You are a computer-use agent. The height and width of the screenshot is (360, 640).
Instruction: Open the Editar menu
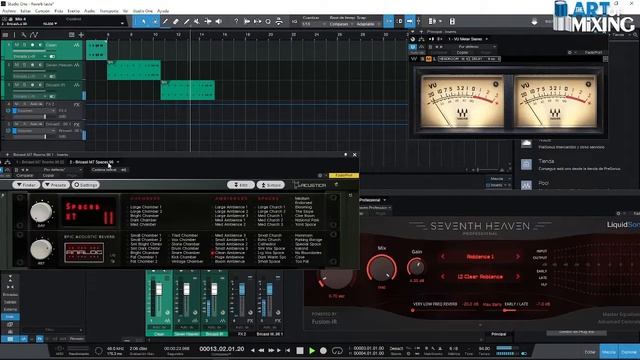pos(25,11)
